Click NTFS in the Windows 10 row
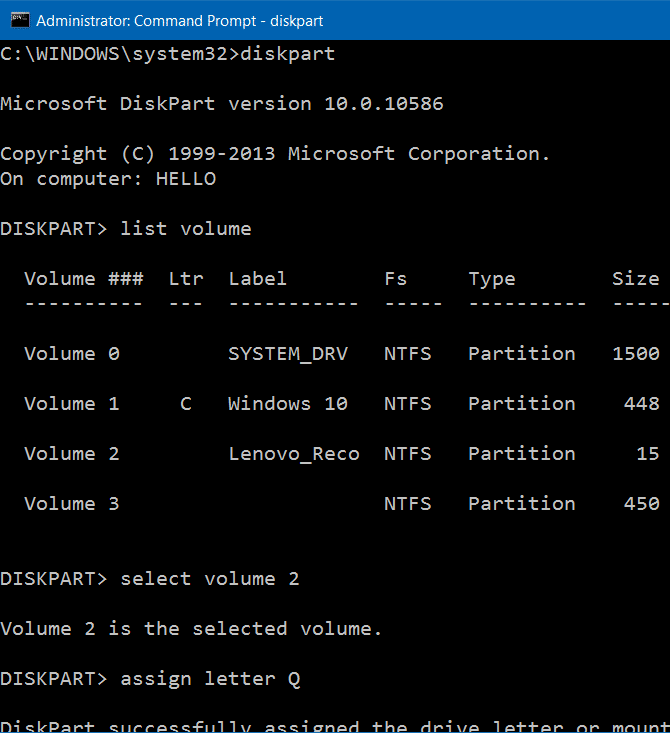Viewport: 670px width, 733px height. 408,404
